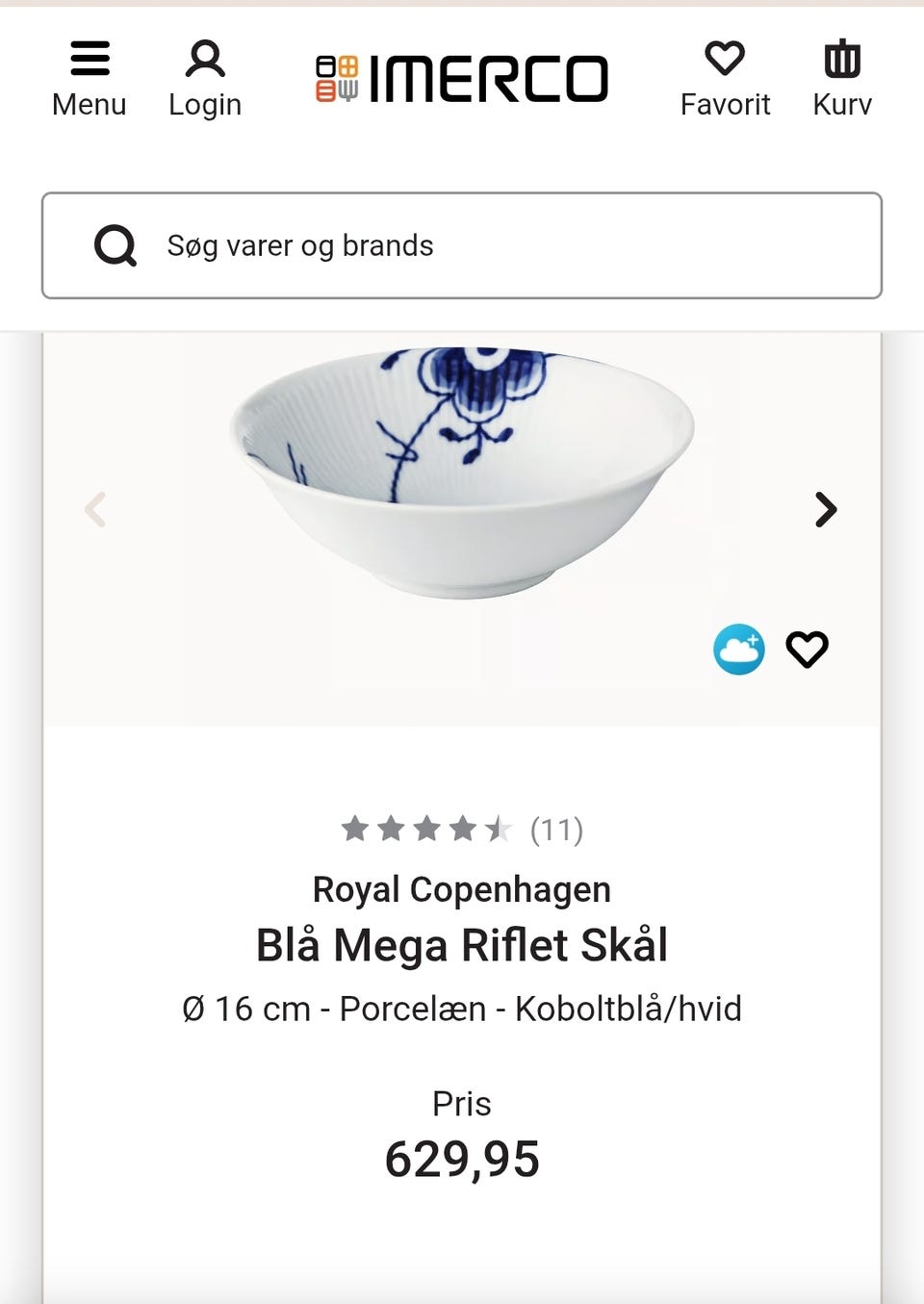Open the Royal Copenhagen brand link
924x1304 pixels.
[462, 889]
